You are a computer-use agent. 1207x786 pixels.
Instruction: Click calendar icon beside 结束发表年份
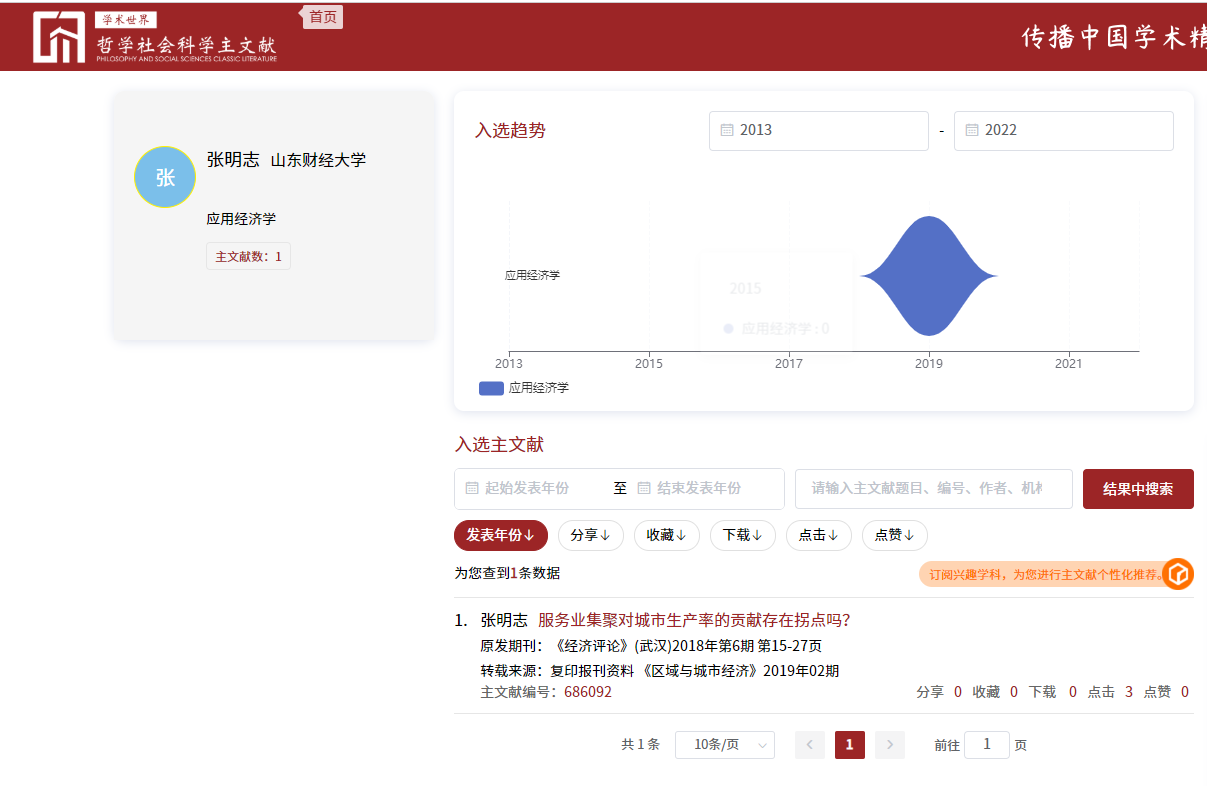point(644,488)
